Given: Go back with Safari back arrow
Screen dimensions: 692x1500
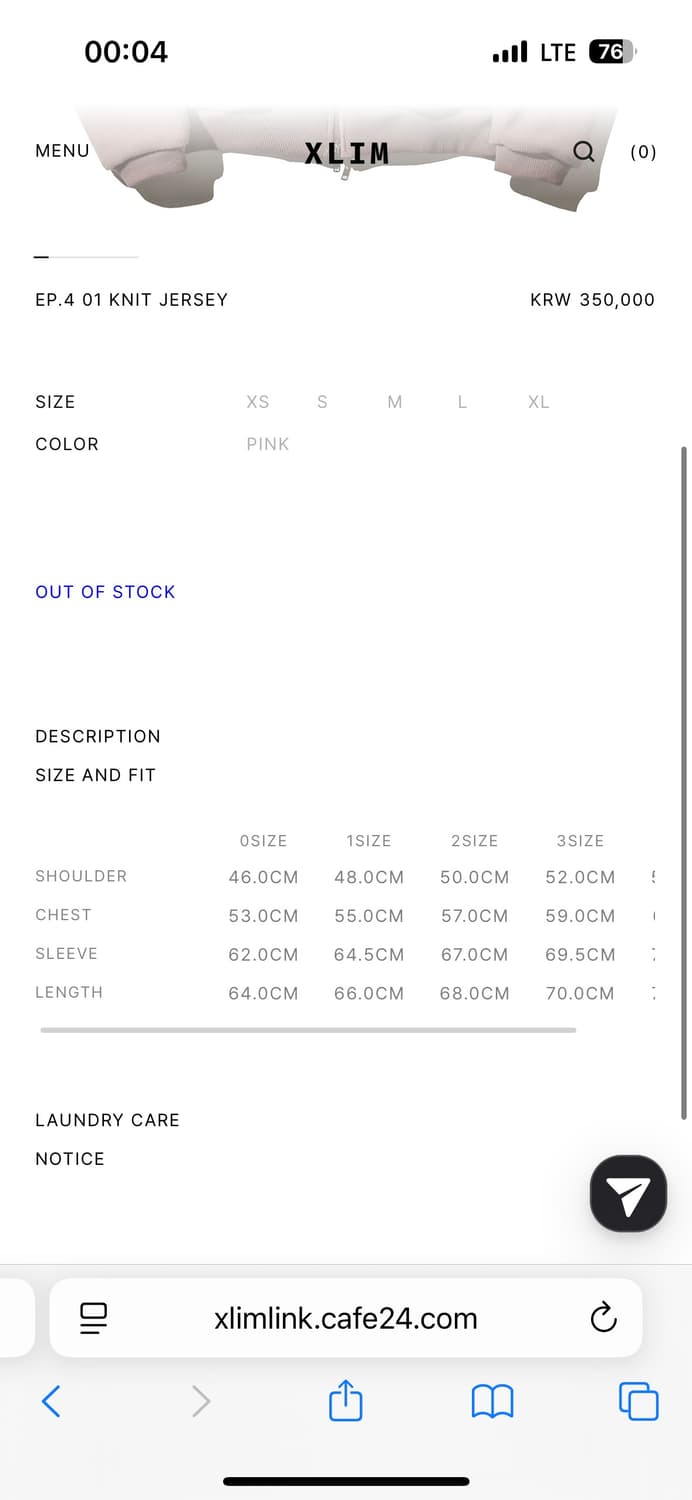Looking at the screenshot, I should click(x=51, y=1401).
